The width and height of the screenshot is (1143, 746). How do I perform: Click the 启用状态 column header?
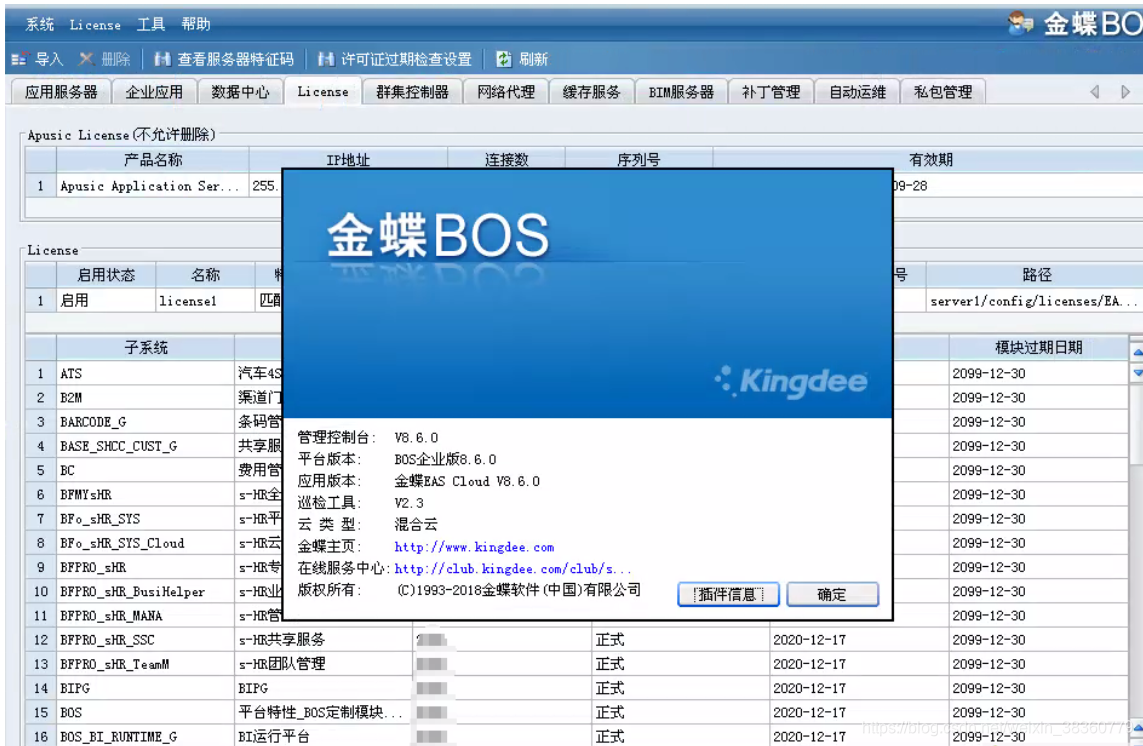coord(106,275)
